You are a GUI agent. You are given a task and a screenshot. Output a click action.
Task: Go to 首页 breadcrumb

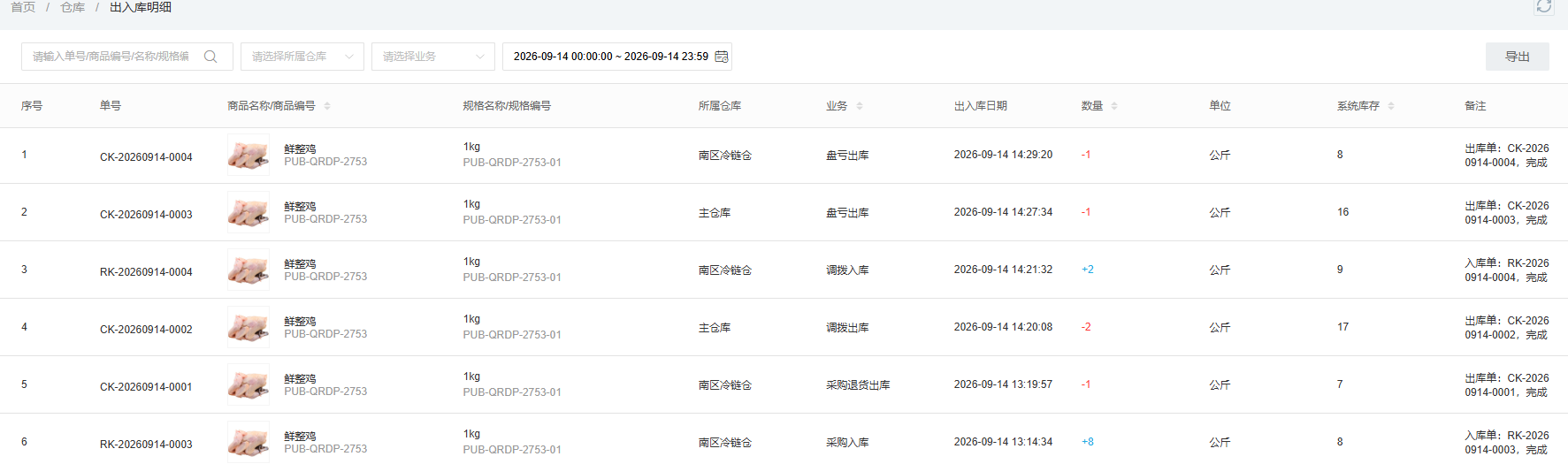[x=23, y=7]
